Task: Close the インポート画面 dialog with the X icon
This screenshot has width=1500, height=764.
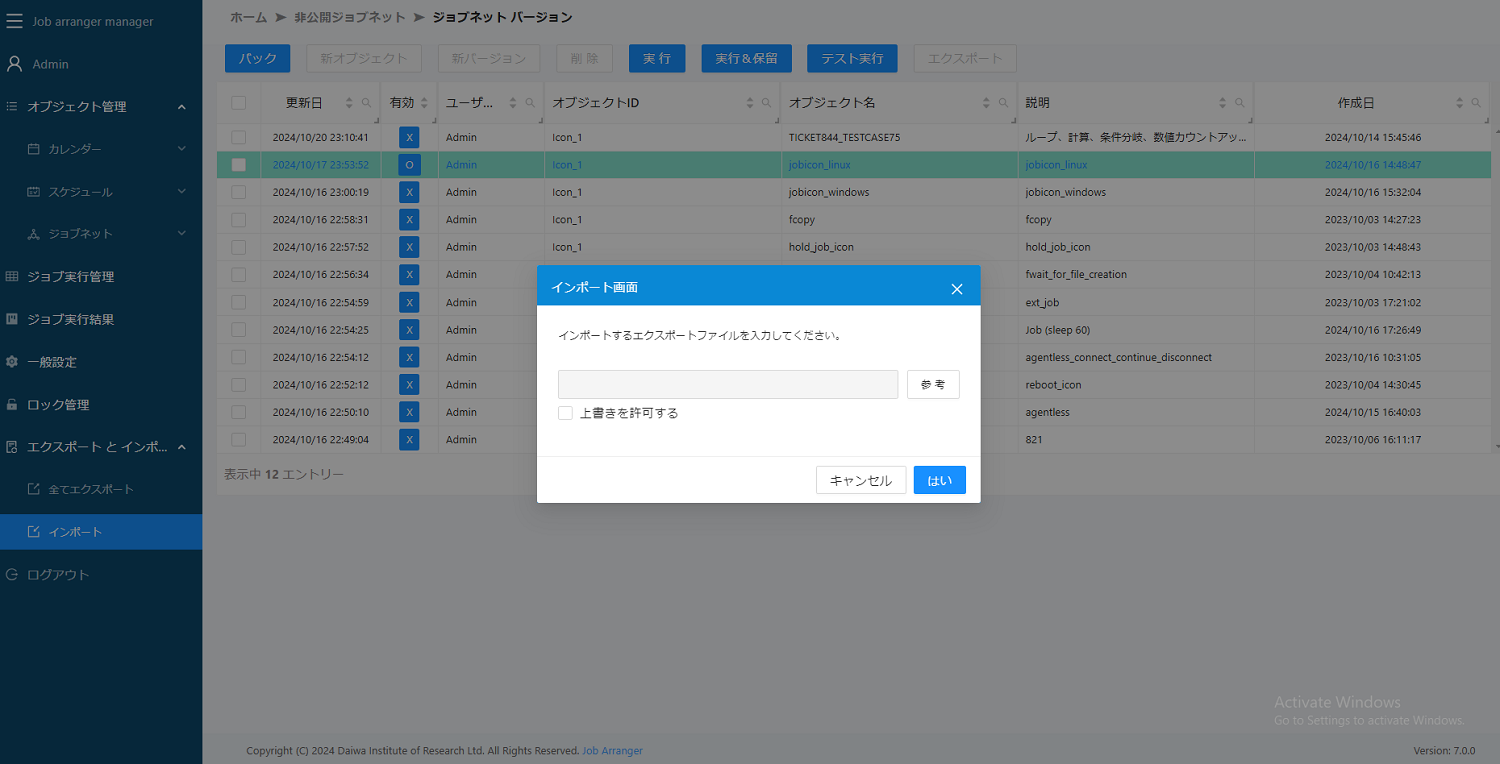Action: [956, 289]
